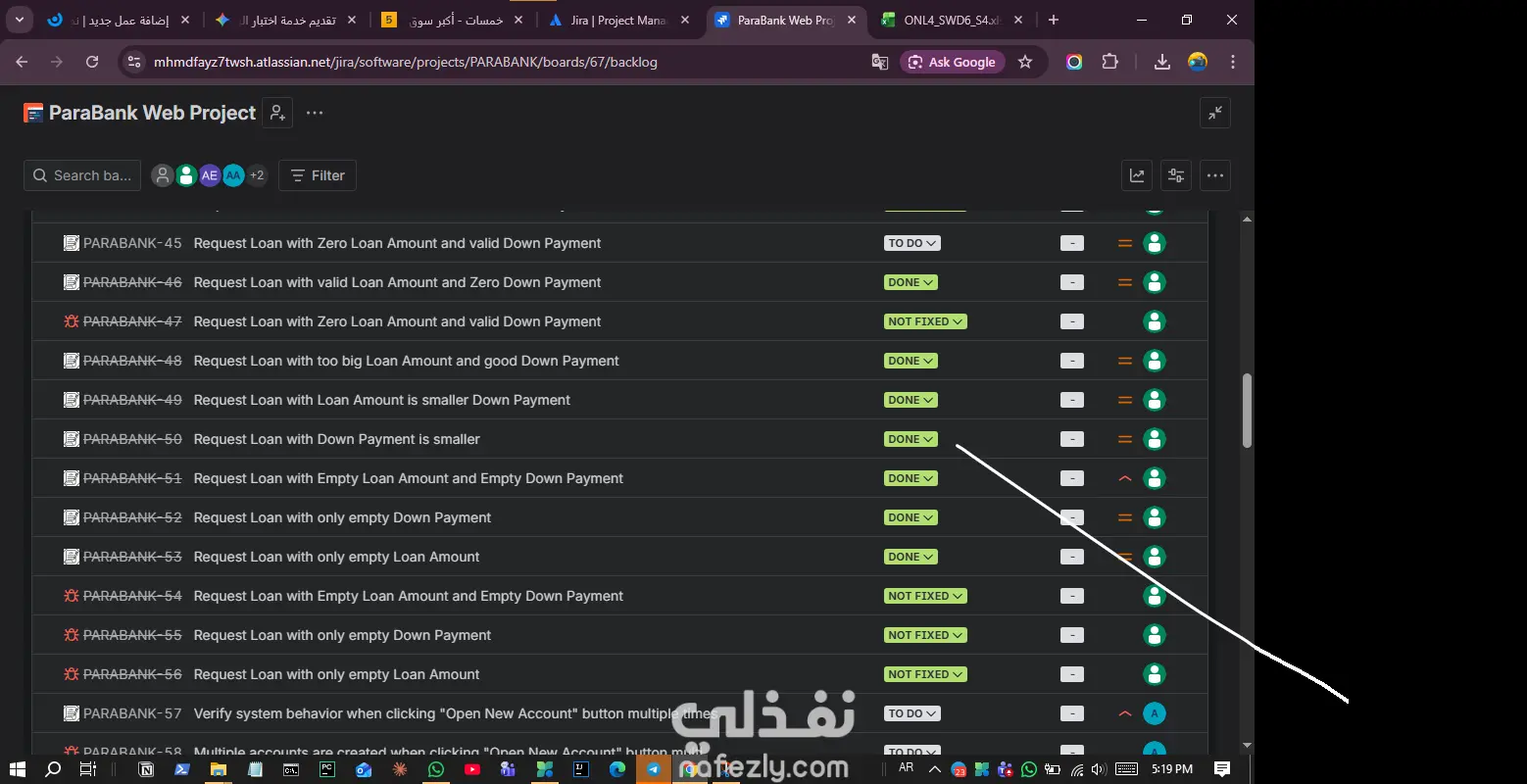Image resolution: width=1527 pixels, height=784 pixels.
Task: Open the Chrome three-dot menu
Action: coord(1233,62)
